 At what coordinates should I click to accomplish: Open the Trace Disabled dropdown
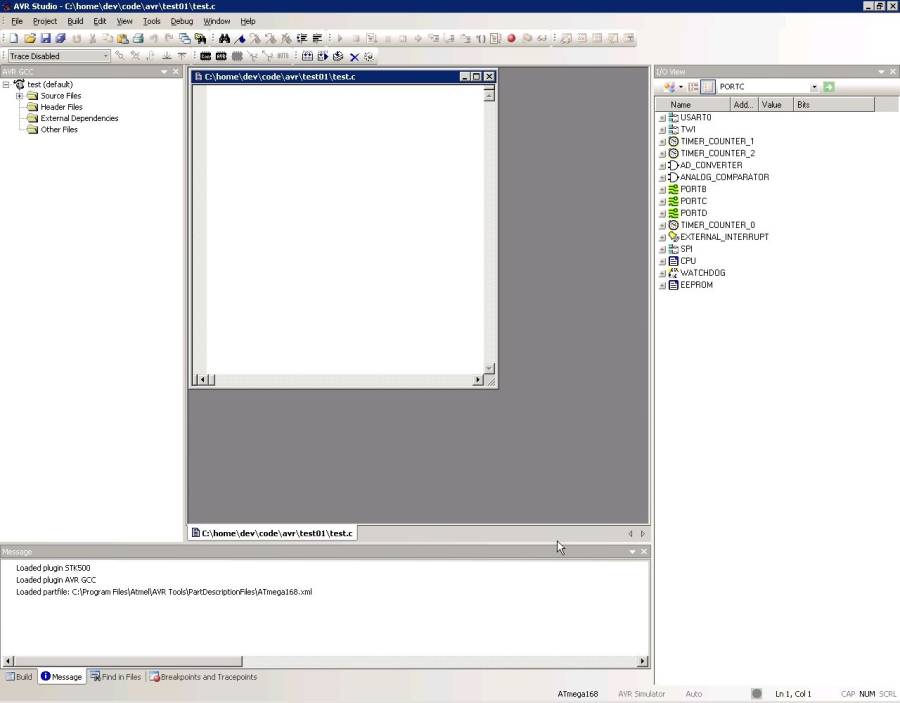(105, 56)
